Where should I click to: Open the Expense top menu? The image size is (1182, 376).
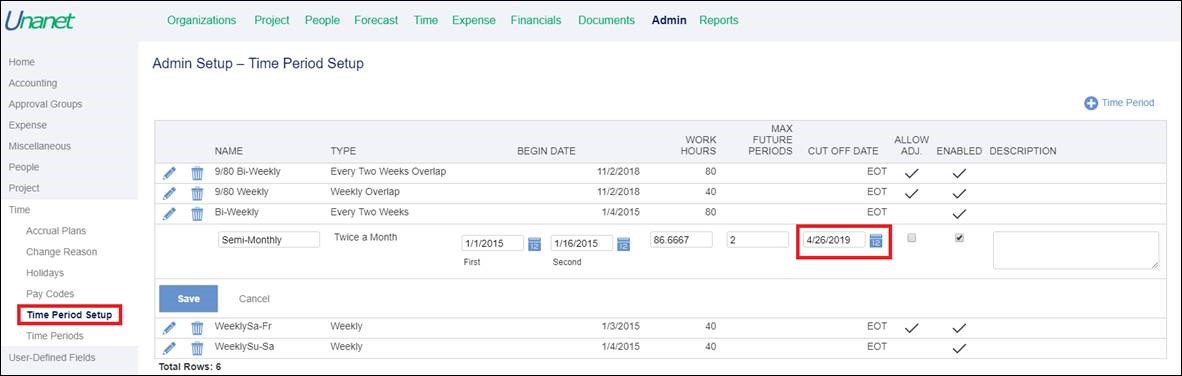(474, 20)
